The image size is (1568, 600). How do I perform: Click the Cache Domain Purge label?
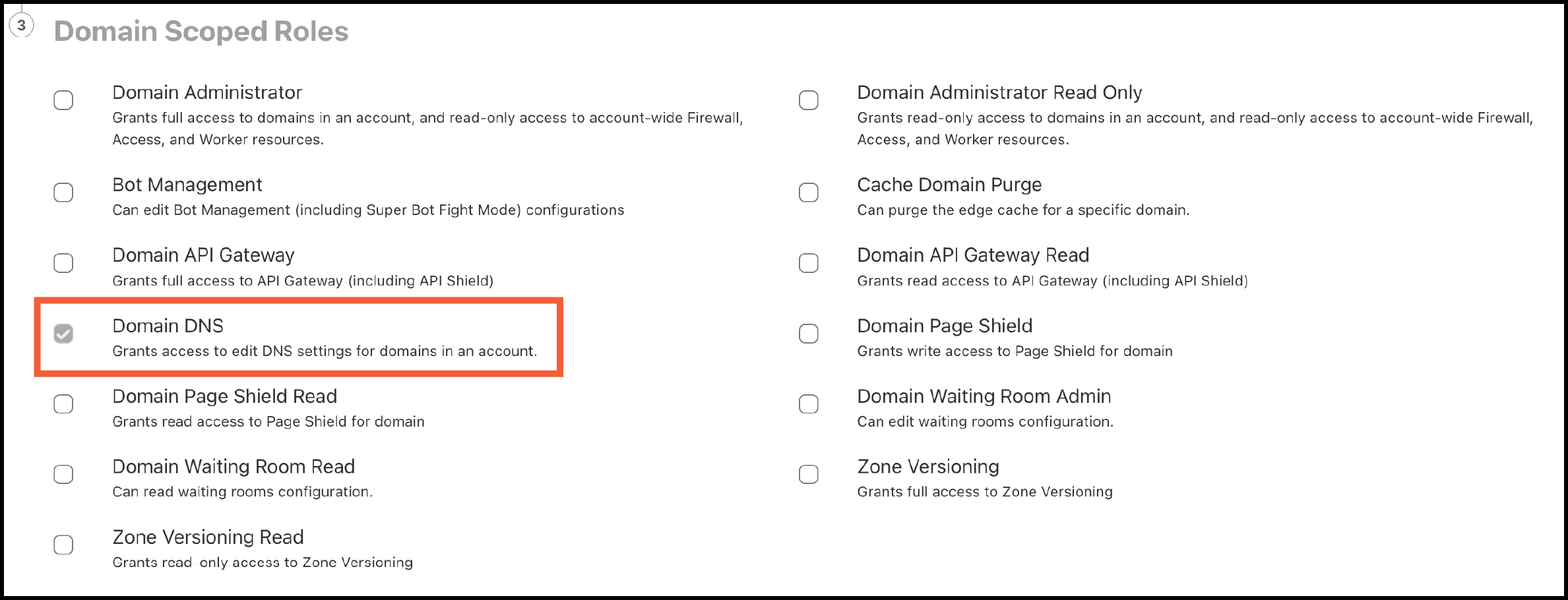[x=949, y=185]
